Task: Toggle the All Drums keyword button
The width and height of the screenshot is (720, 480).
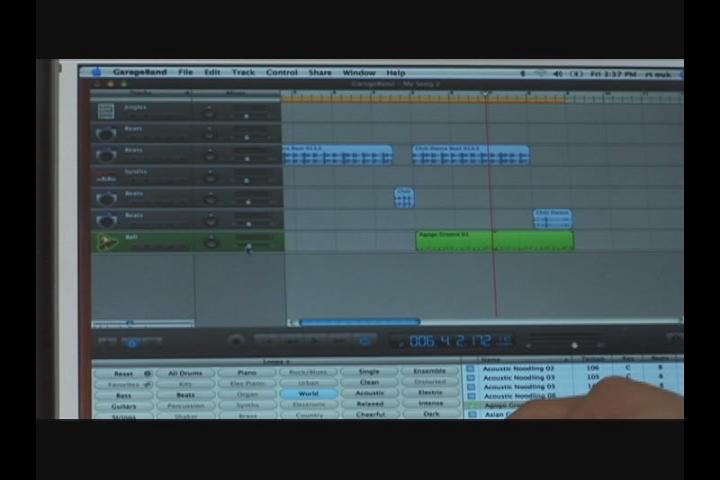Action: tap(185, 373)
